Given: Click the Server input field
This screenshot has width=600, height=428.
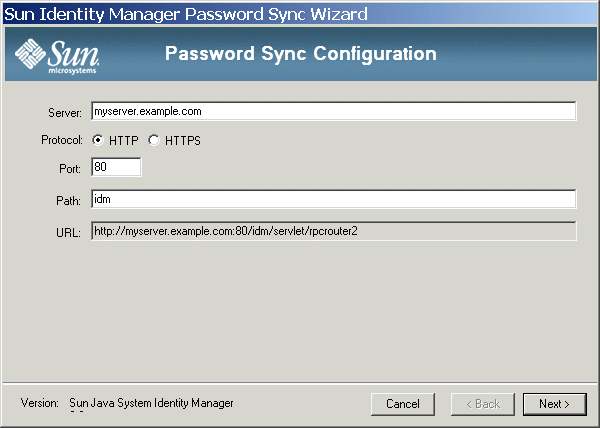Looking at the screenshot, I should (x=334, y=111).
